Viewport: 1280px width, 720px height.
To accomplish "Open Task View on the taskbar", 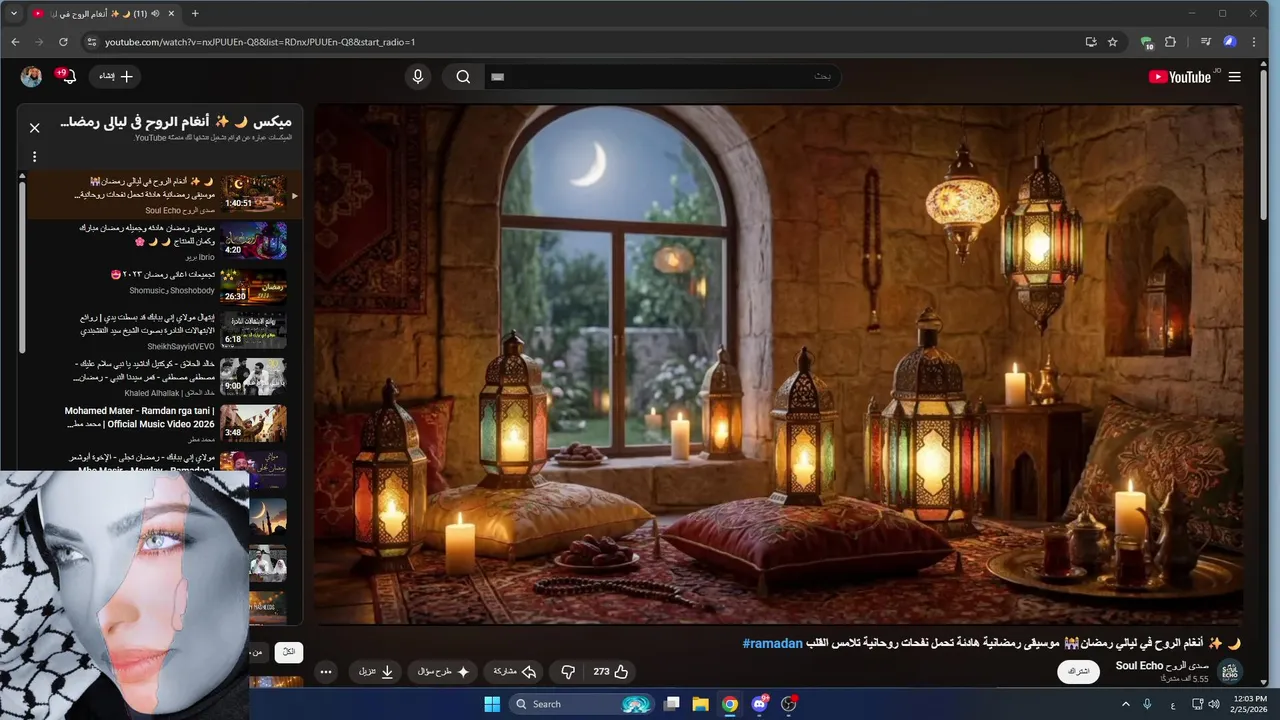I will (672, 704).
